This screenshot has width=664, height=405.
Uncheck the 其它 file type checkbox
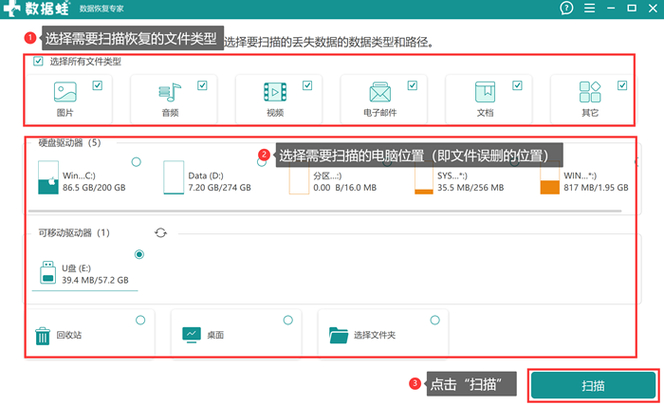(622, 86)
